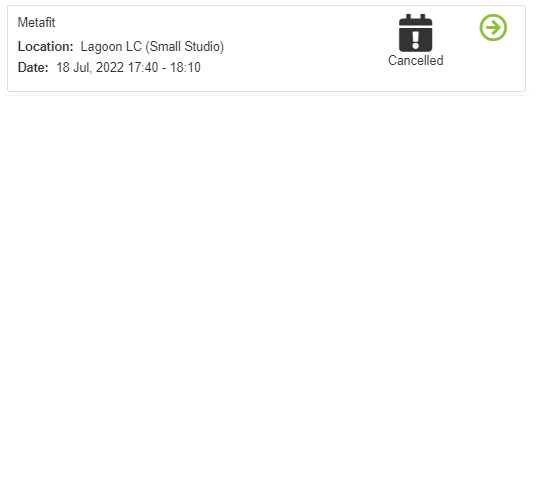Click the bold Date label
This screenshot has height=500, width=541.
33,68
